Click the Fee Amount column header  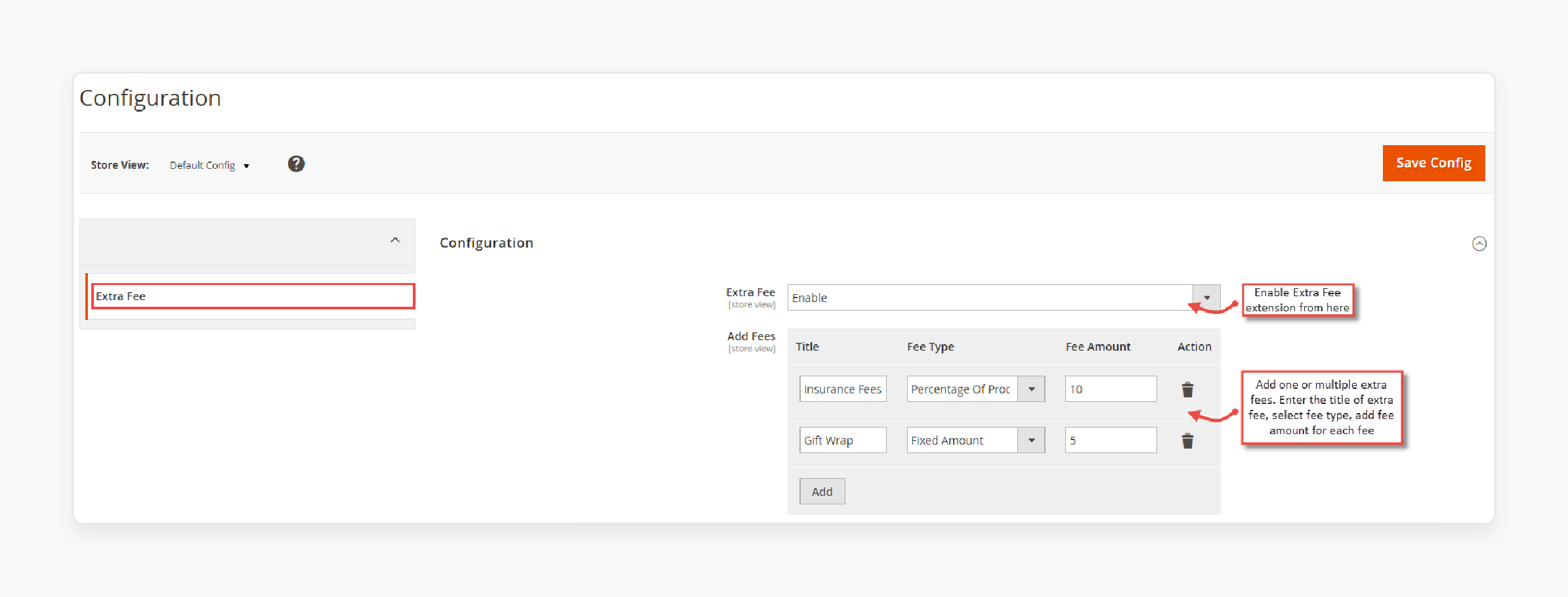[1098, 347]
